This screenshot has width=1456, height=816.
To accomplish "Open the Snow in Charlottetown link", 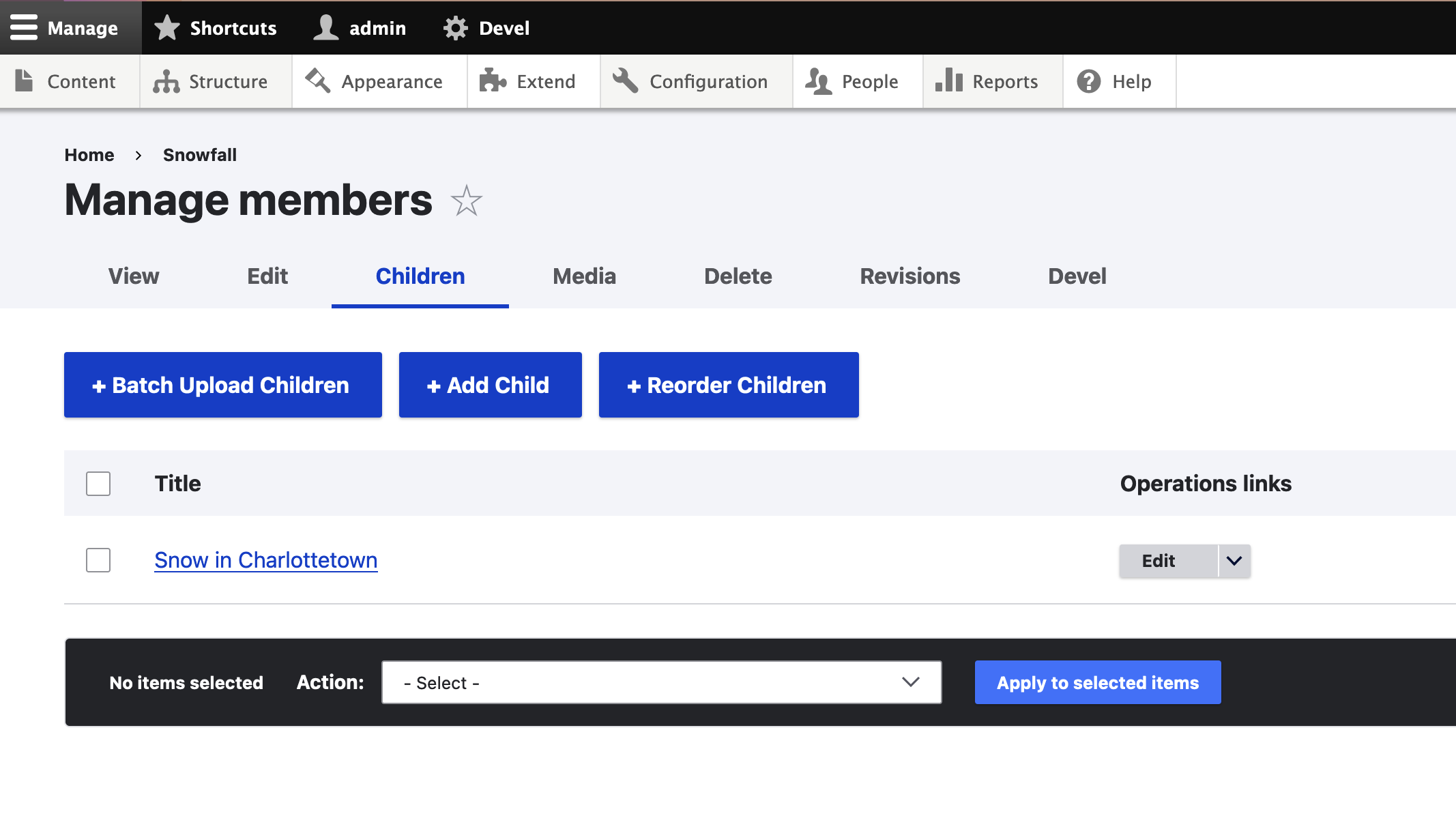I will 265,560.
